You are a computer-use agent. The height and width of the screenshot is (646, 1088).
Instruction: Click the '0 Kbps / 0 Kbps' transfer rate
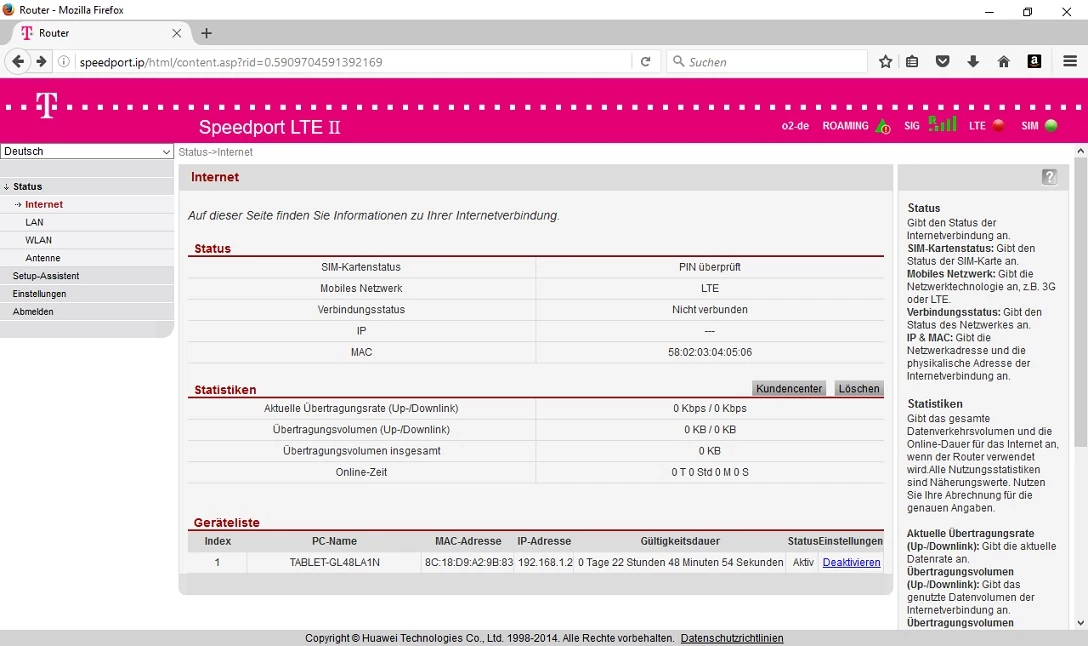click(710, 409)
